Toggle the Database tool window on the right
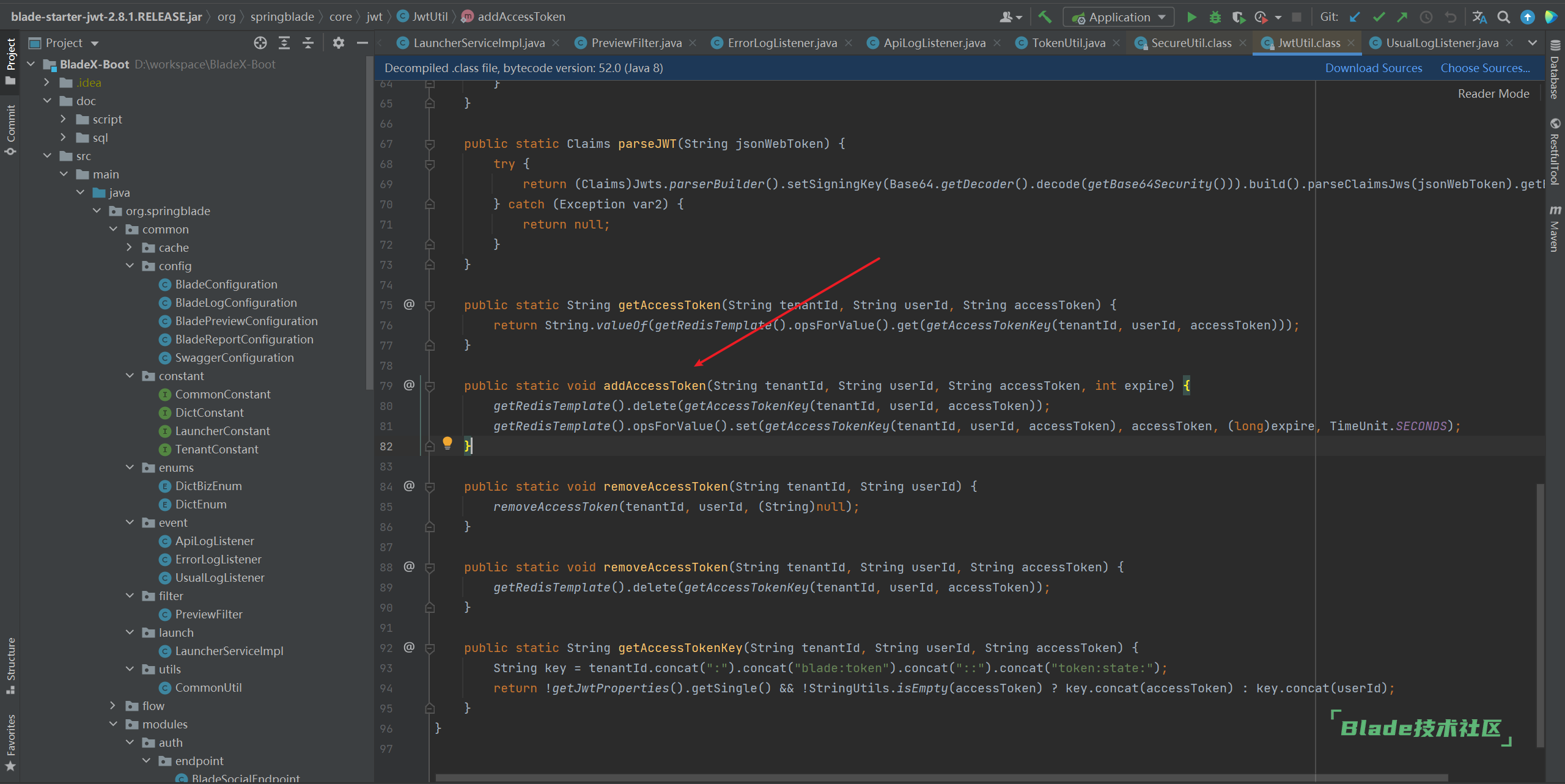The height and width of the screenshot is (784, 1565). tap(1555, 70)
